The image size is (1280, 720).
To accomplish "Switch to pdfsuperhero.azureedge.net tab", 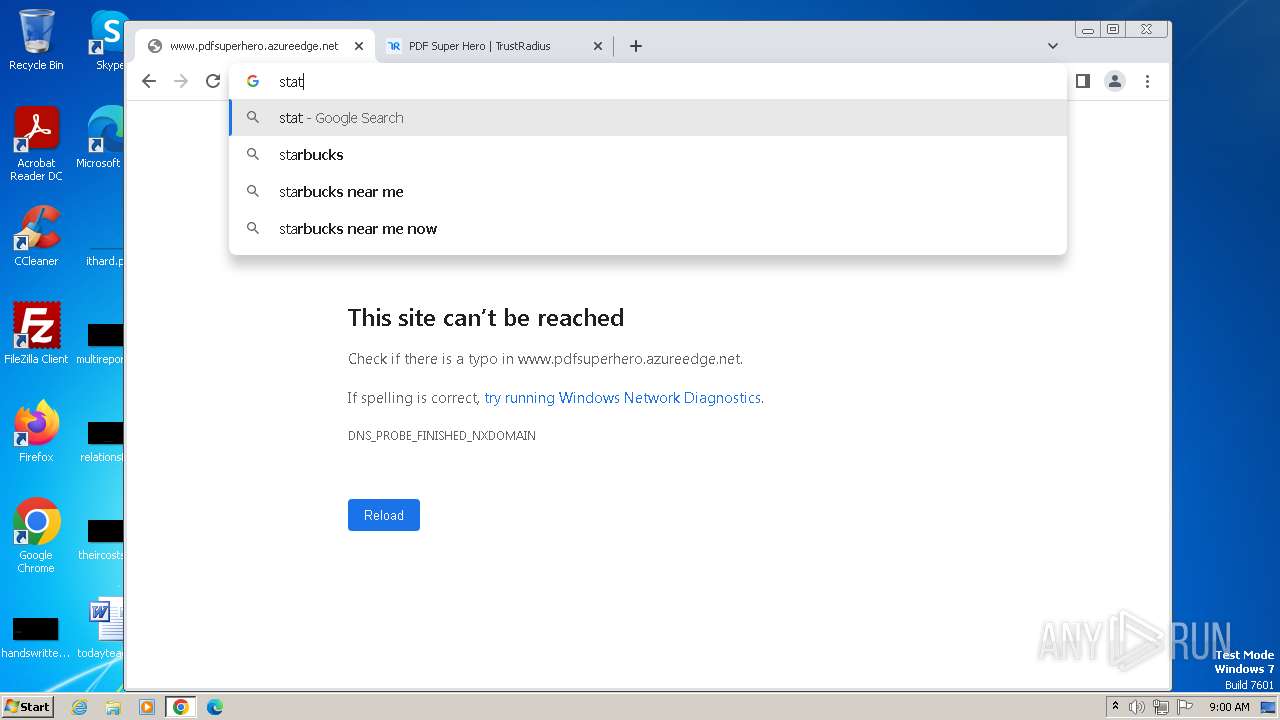I will click(254, 46).
